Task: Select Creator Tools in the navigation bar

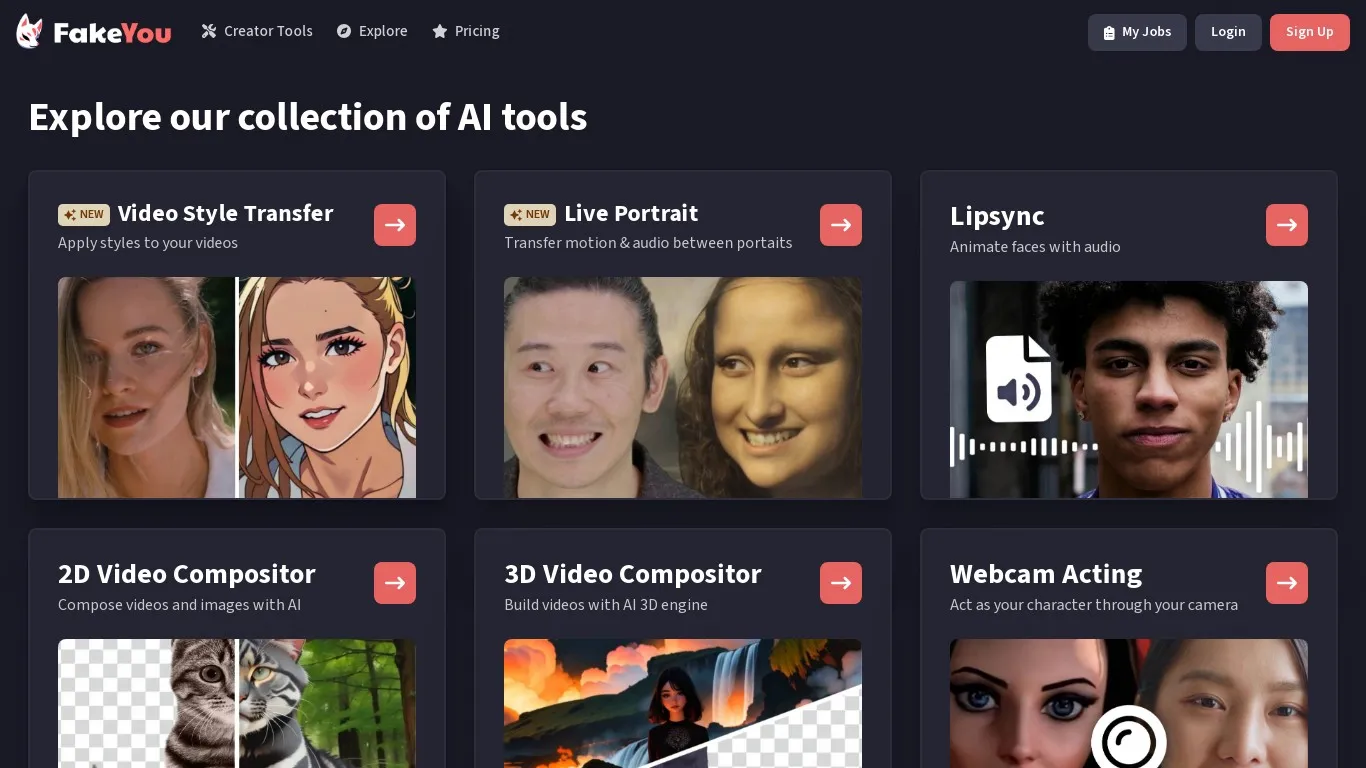Action: coord(268,31)
